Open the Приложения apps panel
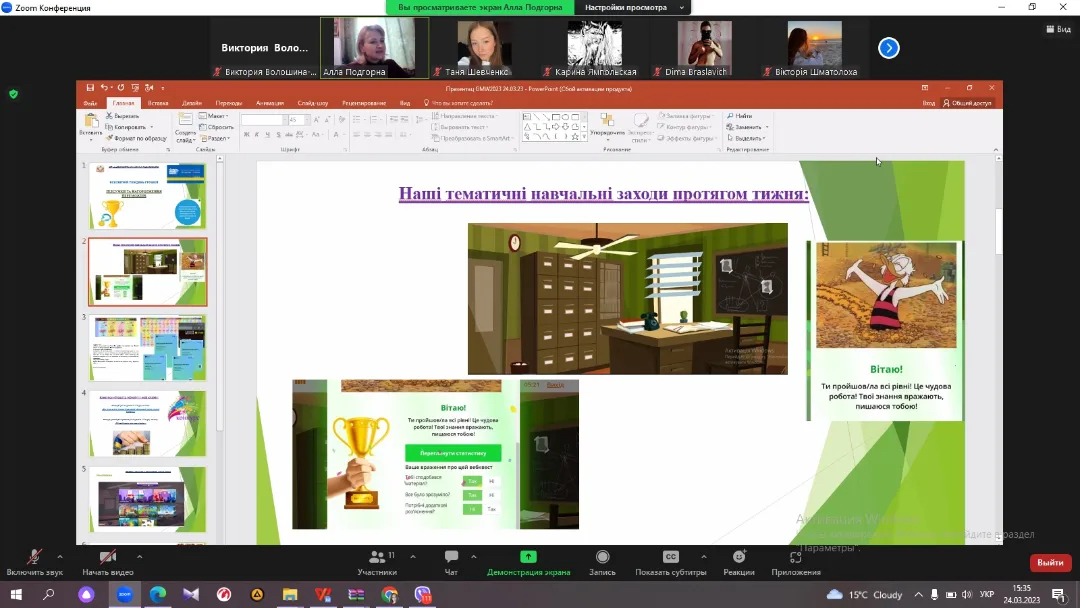The height and width of the screenshot is (608, 1080). pyautogui.click(x=796, y=558)
